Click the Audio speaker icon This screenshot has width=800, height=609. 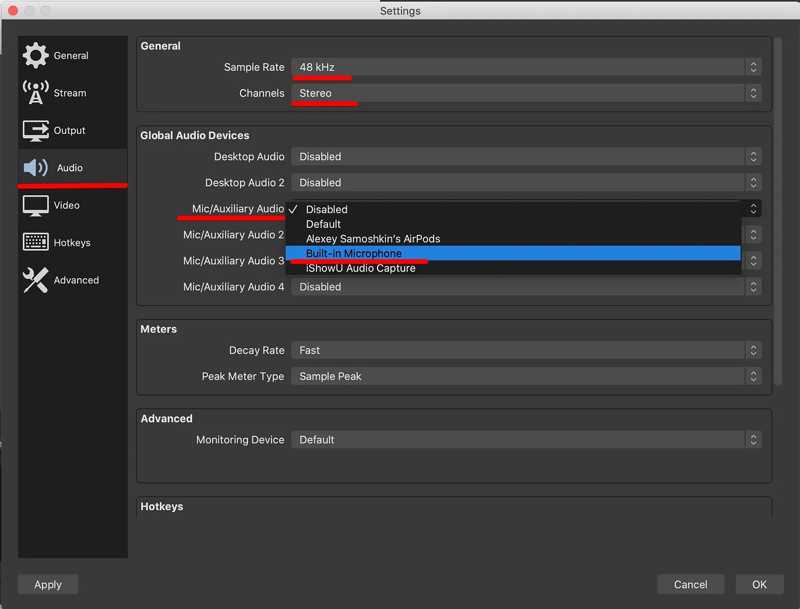click(36, 168)
